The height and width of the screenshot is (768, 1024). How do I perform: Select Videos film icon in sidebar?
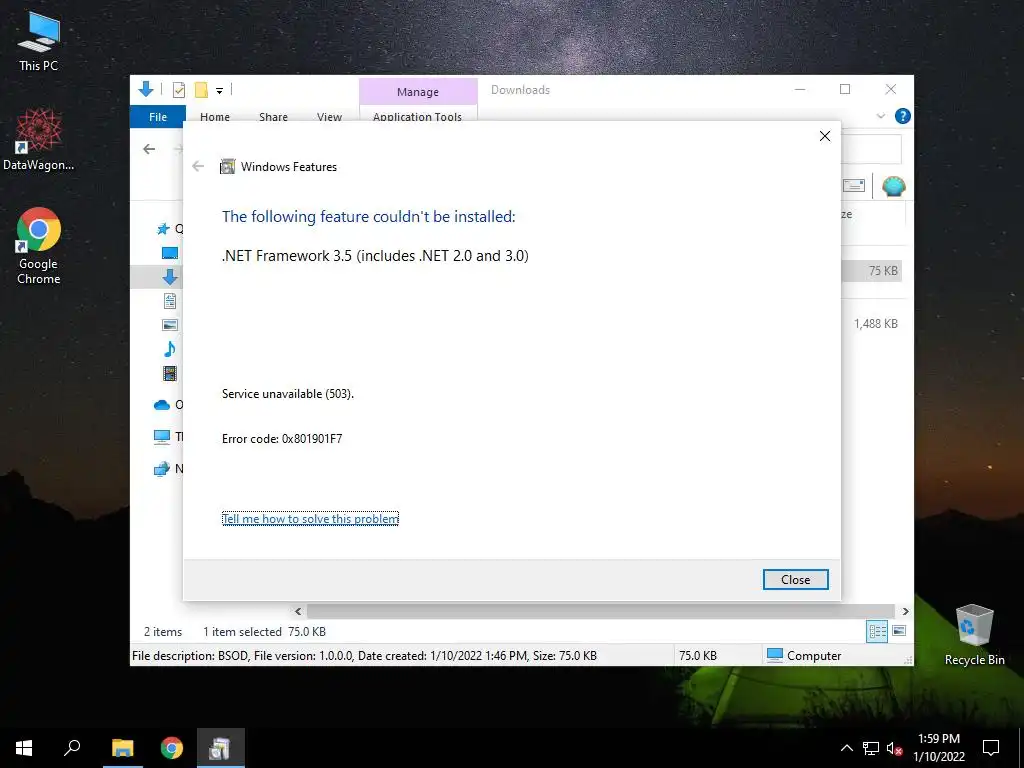tap(170, 373)
